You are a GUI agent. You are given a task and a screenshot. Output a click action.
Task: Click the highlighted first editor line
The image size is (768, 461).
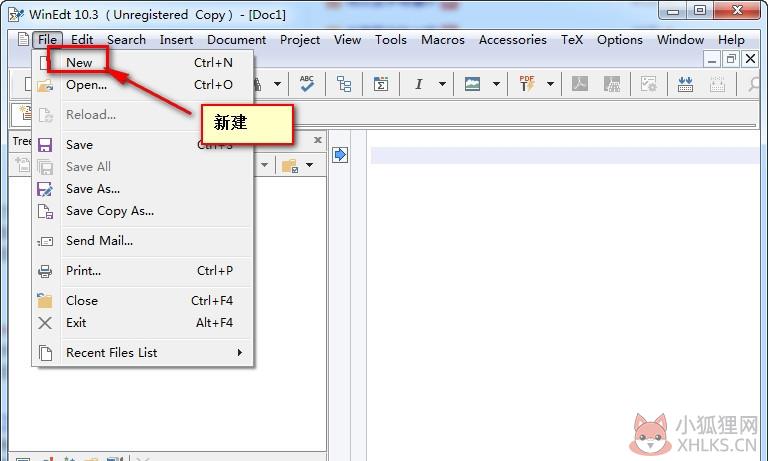tap(565, 156)
